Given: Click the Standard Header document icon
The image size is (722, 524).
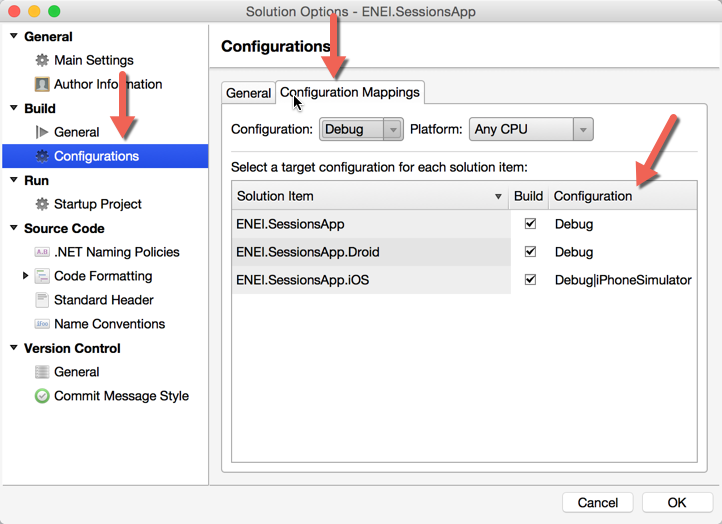Looking at the screenshot, I should click(42, 300).
